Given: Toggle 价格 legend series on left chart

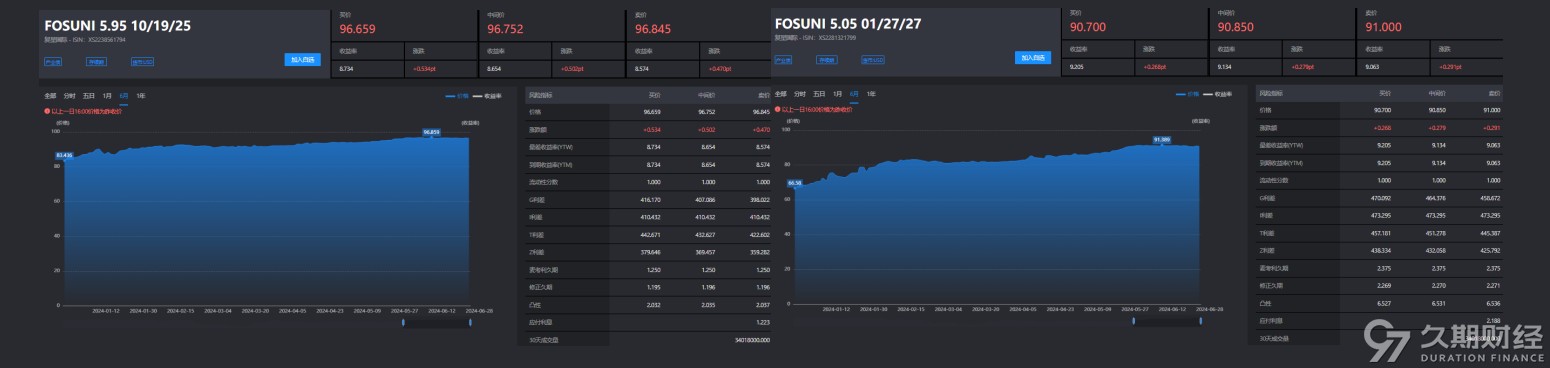Looking at the screenshot, I should (457, 96).
